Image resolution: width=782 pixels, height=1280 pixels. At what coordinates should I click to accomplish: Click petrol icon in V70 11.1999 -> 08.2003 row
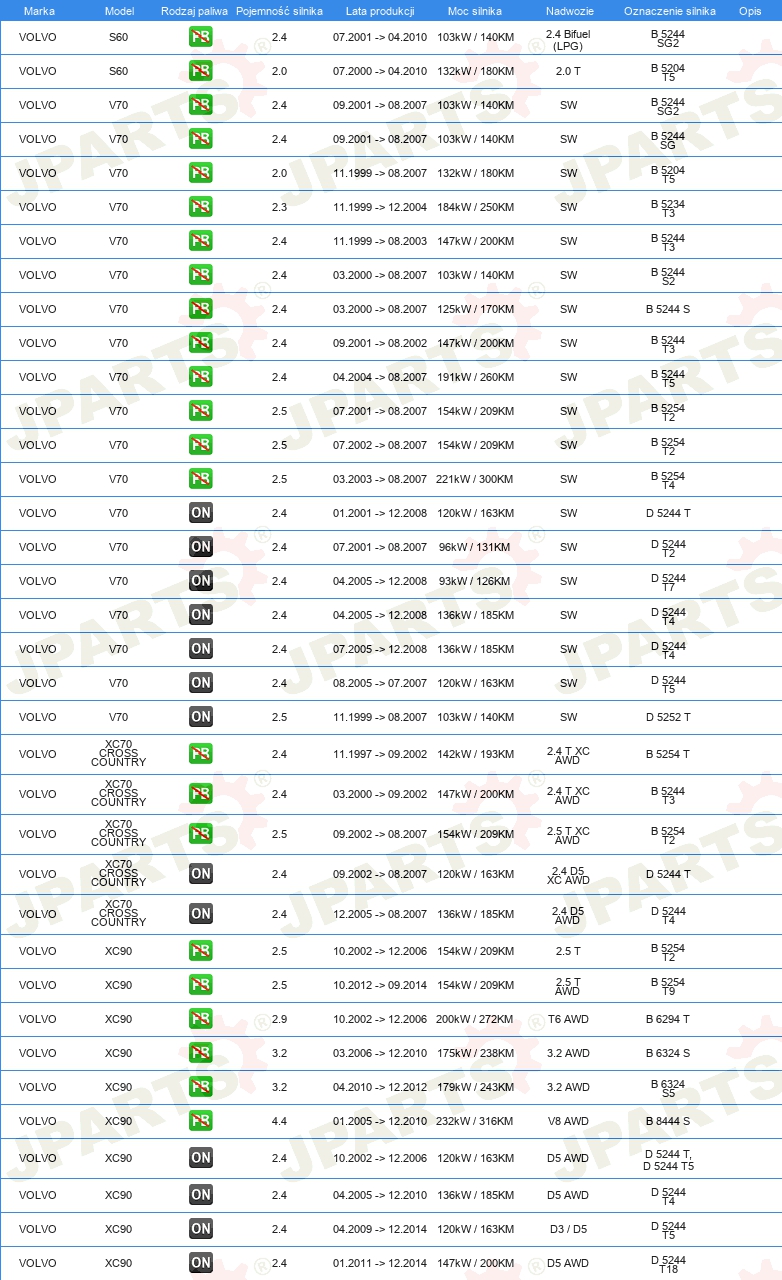(x=200, y=241)
